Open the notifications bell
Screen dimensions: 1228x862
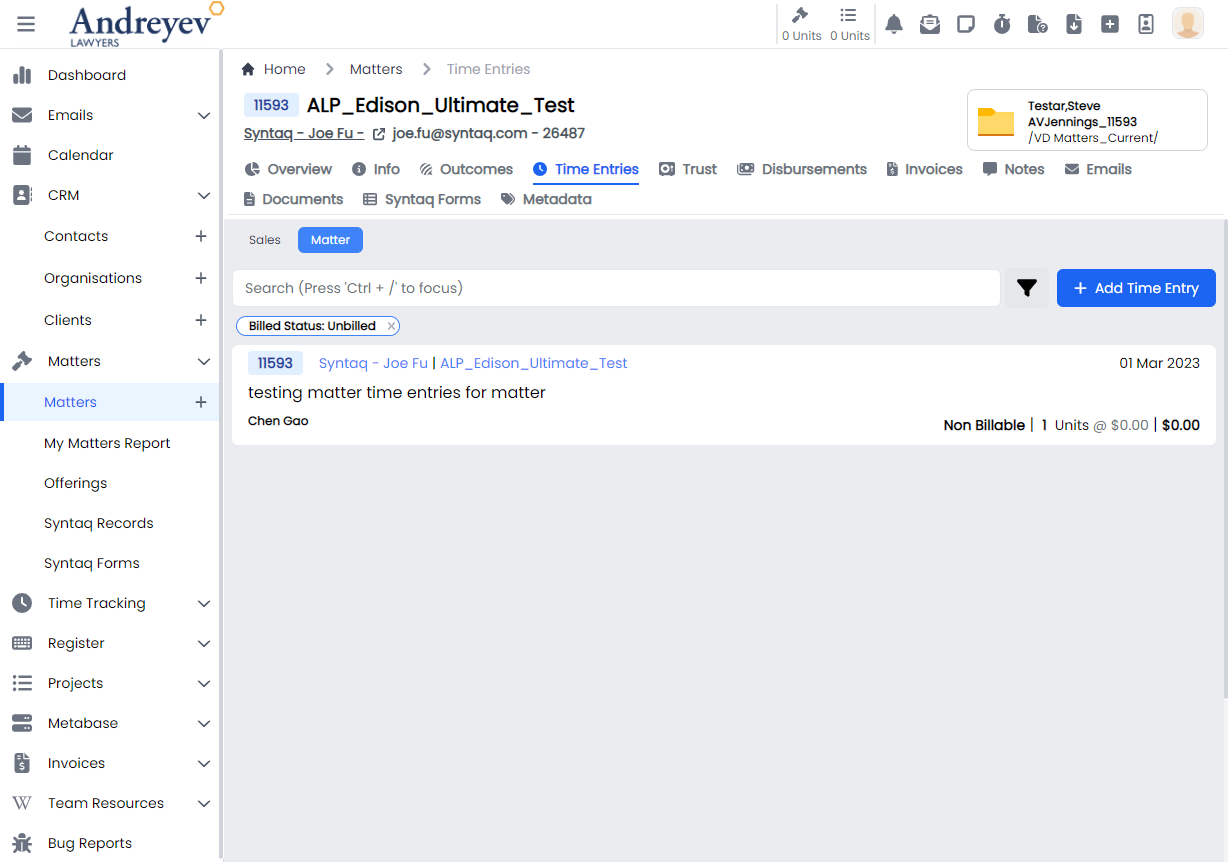pyautogui.click(x=894, y=24)
